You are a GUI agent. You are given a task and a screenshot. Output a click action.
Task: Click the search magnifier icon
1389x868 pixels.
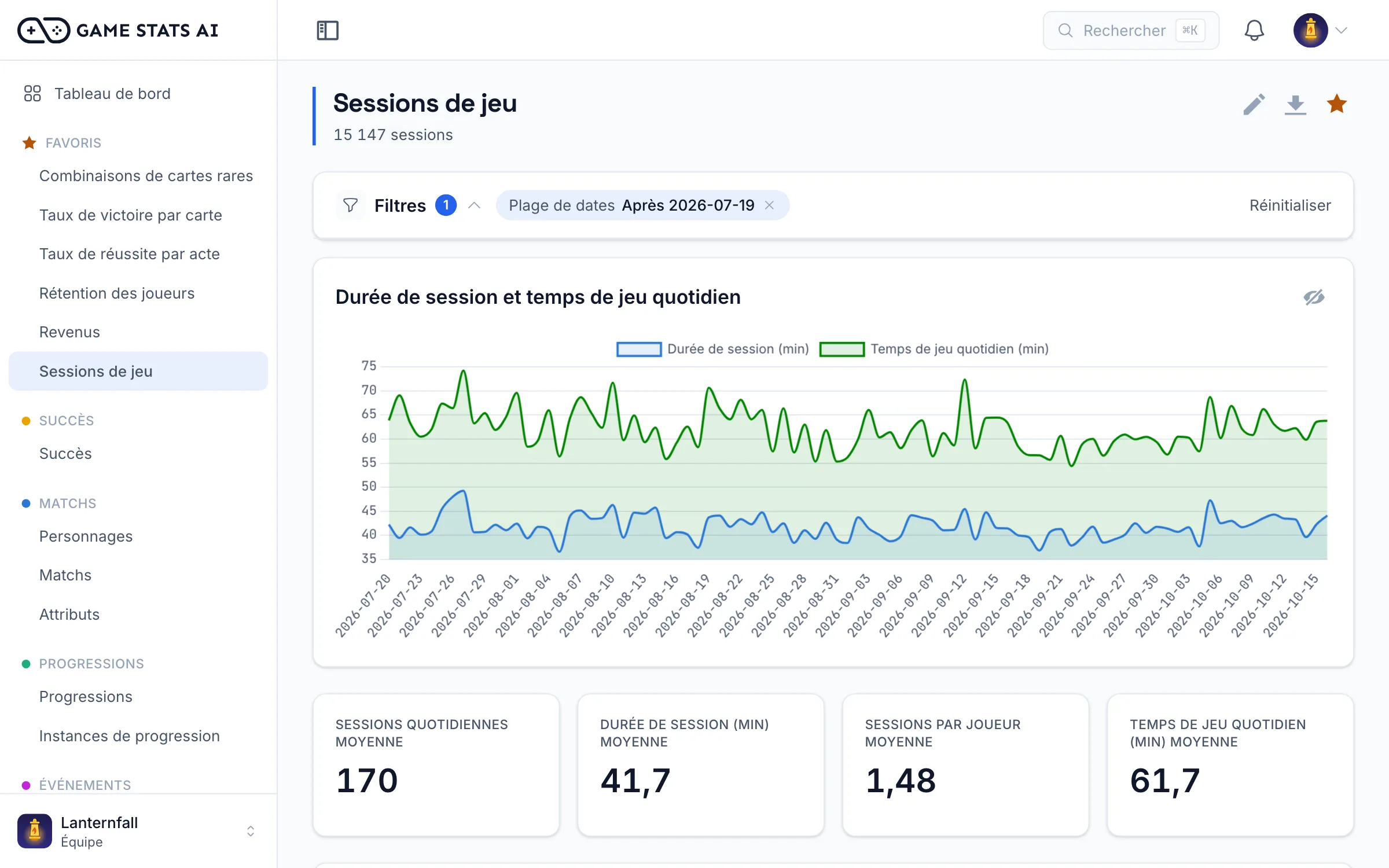click(1065, 30)
